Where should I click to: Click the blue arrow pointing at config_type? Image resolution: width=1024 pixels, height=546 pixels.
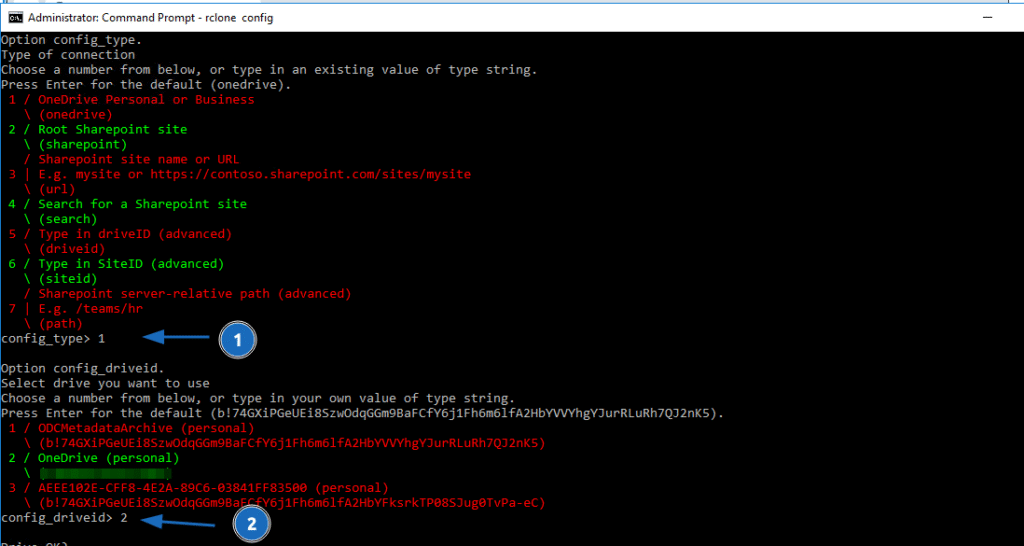click(x=178, y=340)
